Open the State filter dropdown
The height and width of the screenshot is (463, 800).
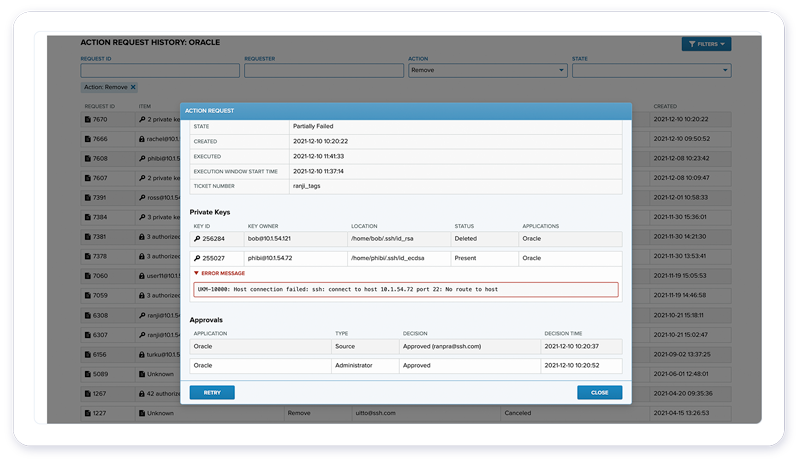pyautogui.click(x=651, y=71)
